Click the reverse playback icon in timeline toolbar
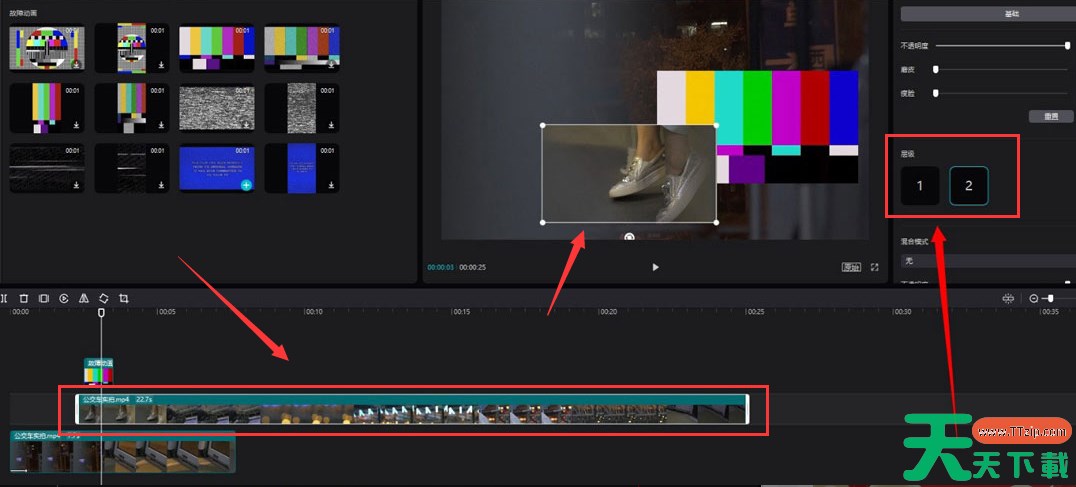1076x487 pixels. click(x=64, y=298)
